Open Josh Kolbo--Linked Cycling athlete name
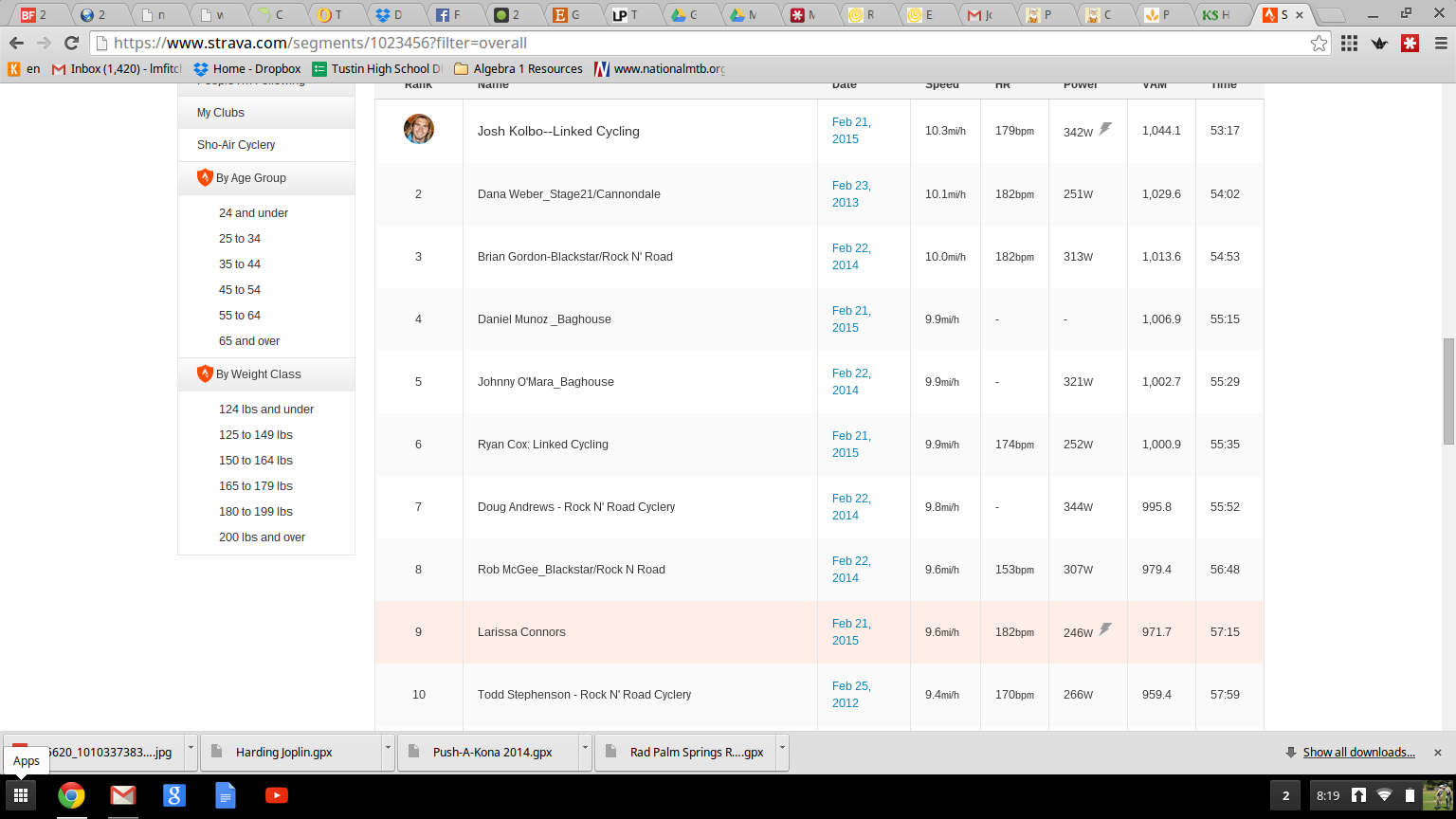The height and width of the screenshot is (819, 1456). 558,131
